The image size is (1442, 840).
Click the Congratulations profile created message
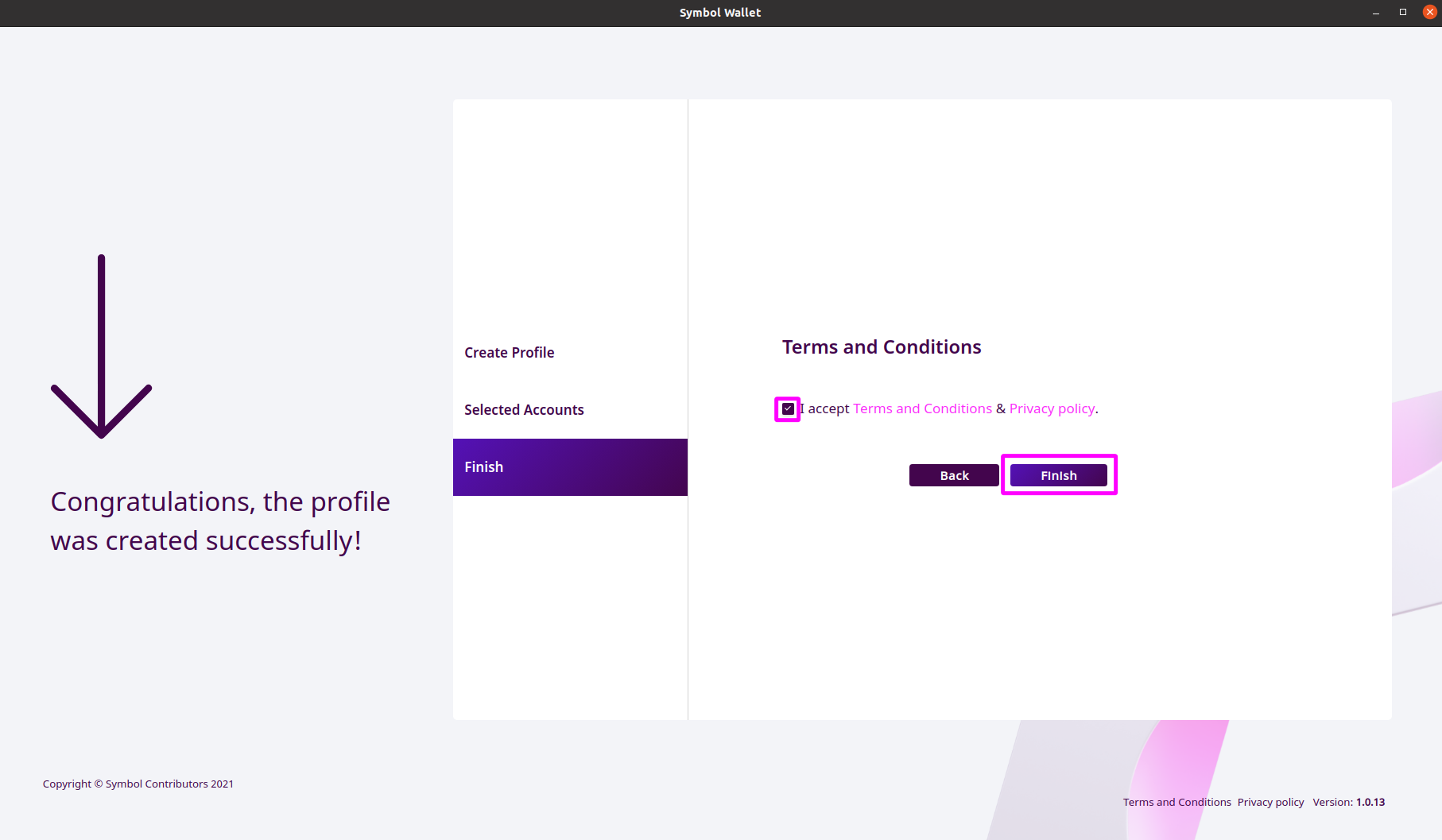220,521
